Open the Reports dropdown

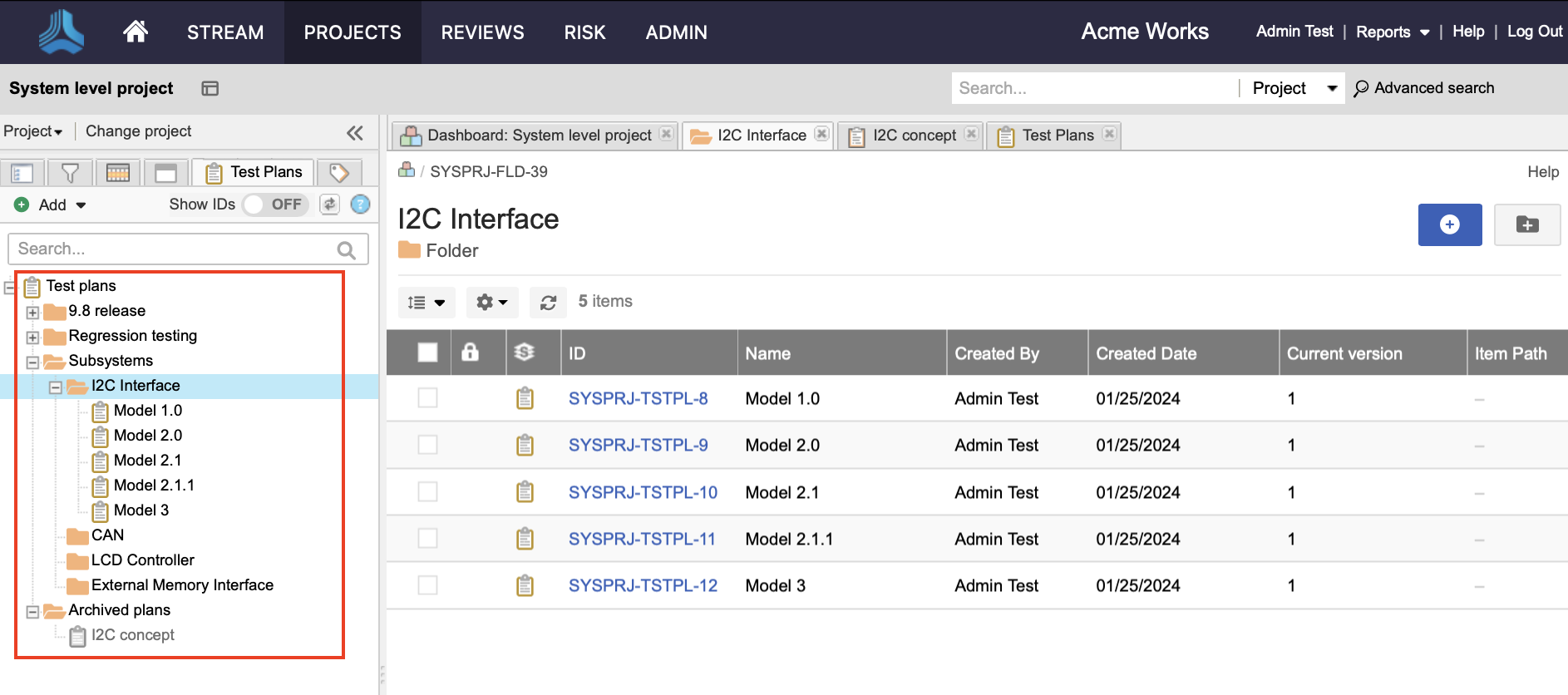[1393, 32]
